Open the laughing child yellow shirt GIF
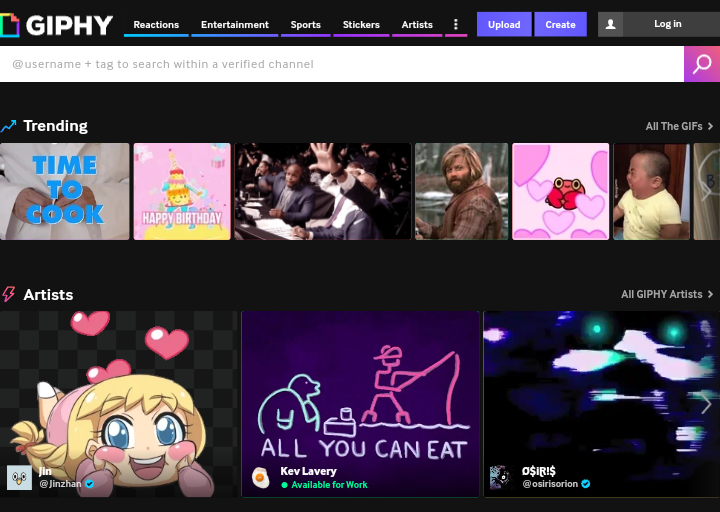The height and width of the screenshot is (512, 720). click(x=652, y=191)
